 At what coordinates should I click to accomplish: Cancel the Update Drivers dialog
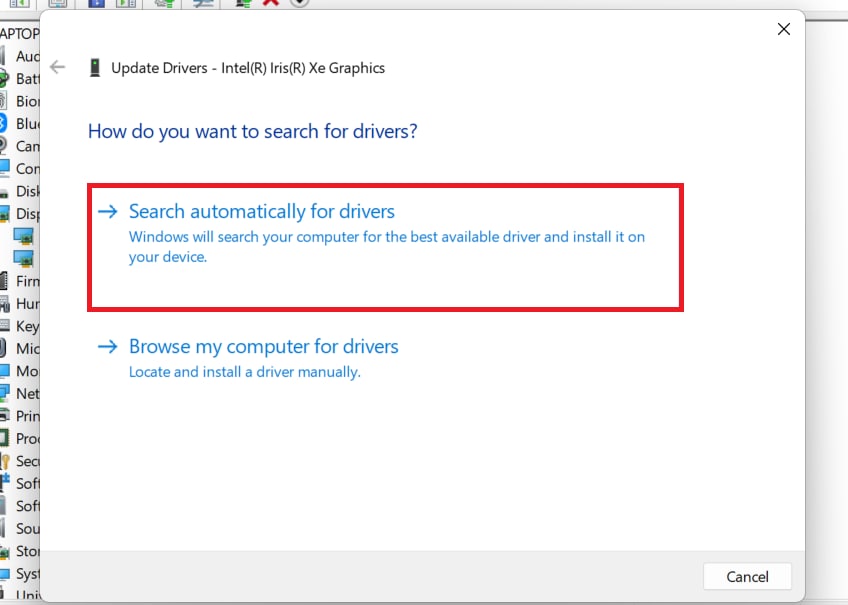(747, 576)
